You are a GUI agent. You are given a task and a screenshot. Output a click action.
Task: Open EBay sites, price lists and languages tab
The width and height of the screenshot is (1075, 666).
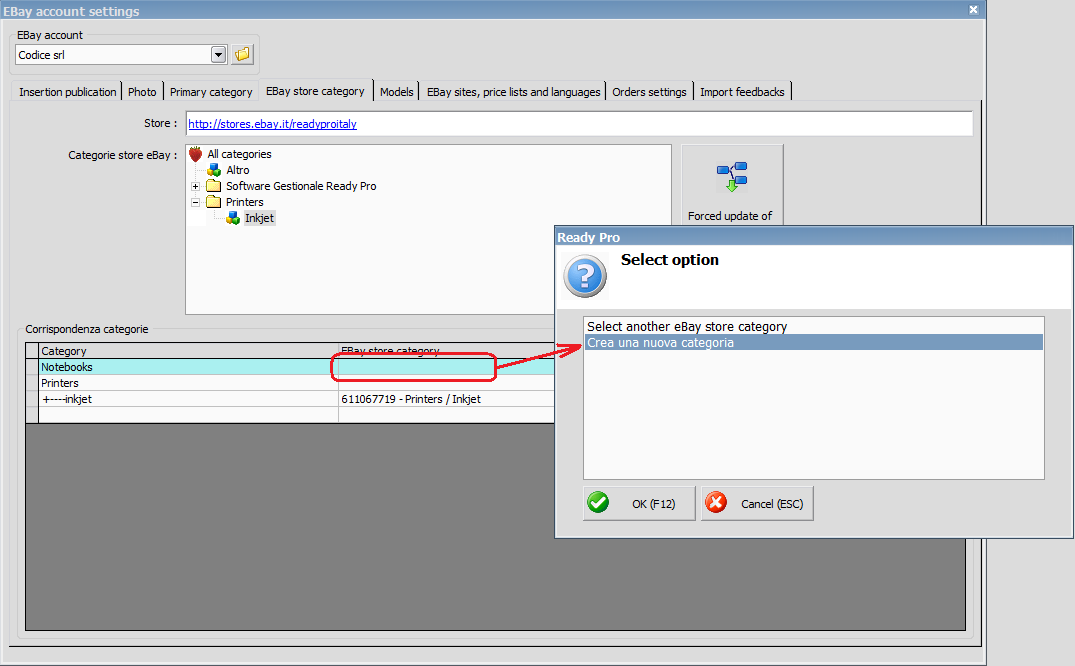tap(514, 92)
